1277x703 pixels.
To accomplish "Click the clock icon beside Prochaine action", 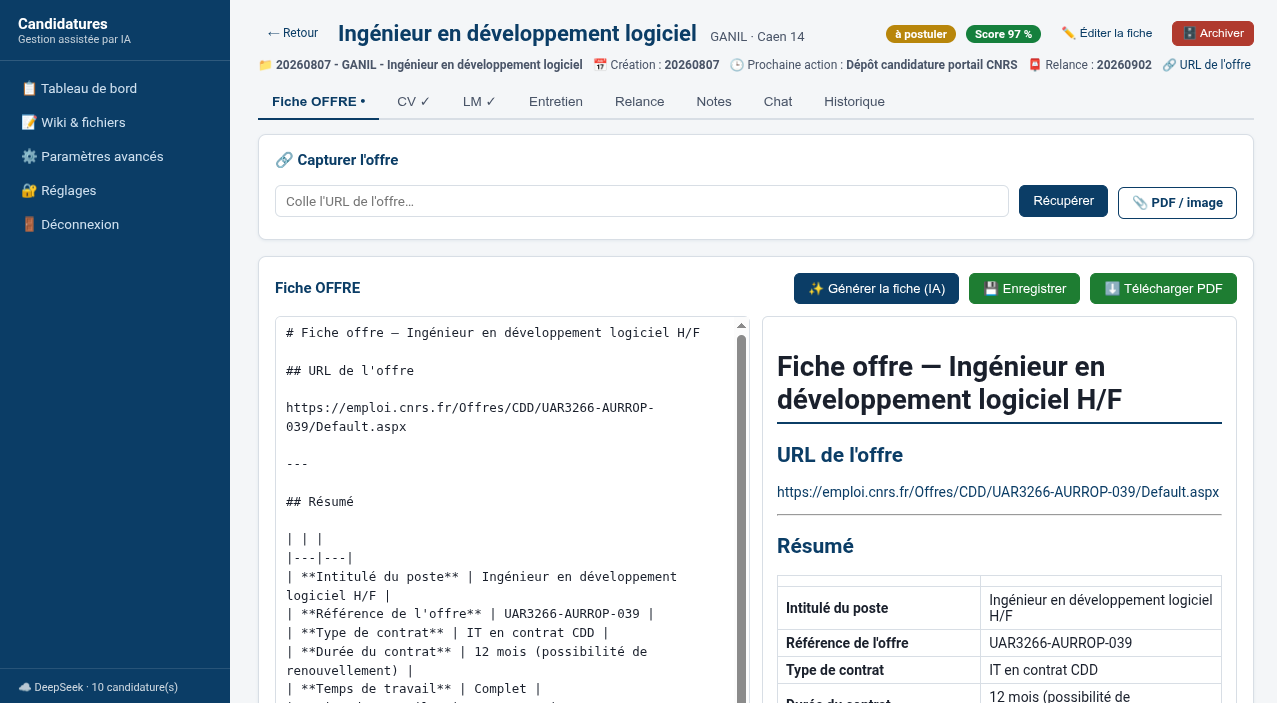I will tap(737, 65).
